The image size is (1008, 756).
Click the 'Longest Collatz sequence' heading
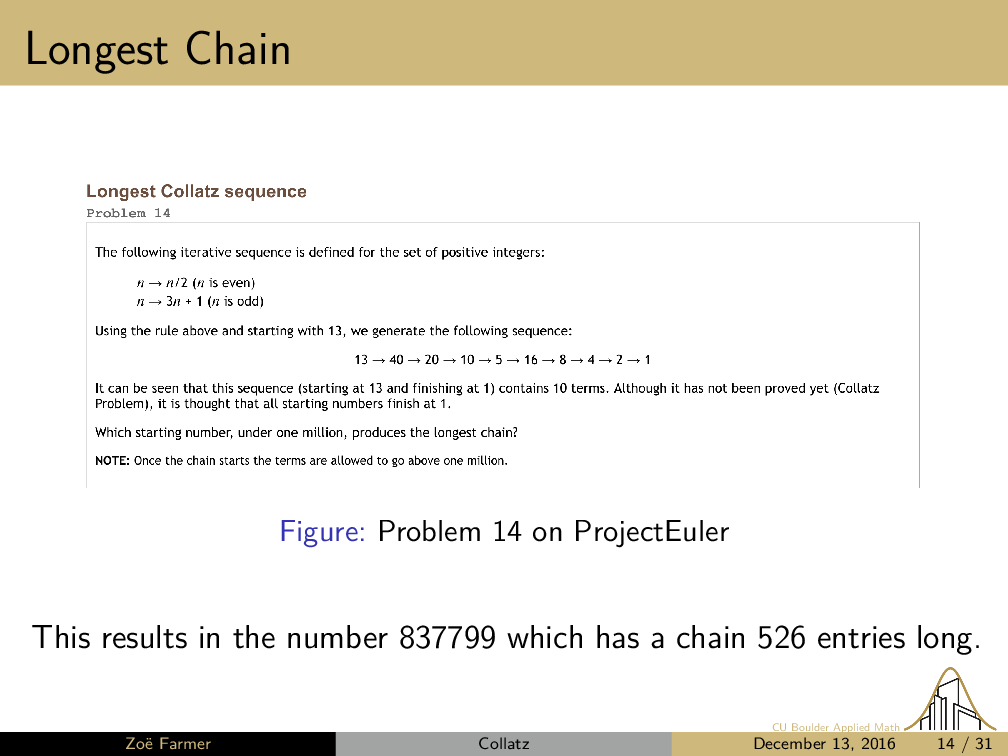(196, 191)
